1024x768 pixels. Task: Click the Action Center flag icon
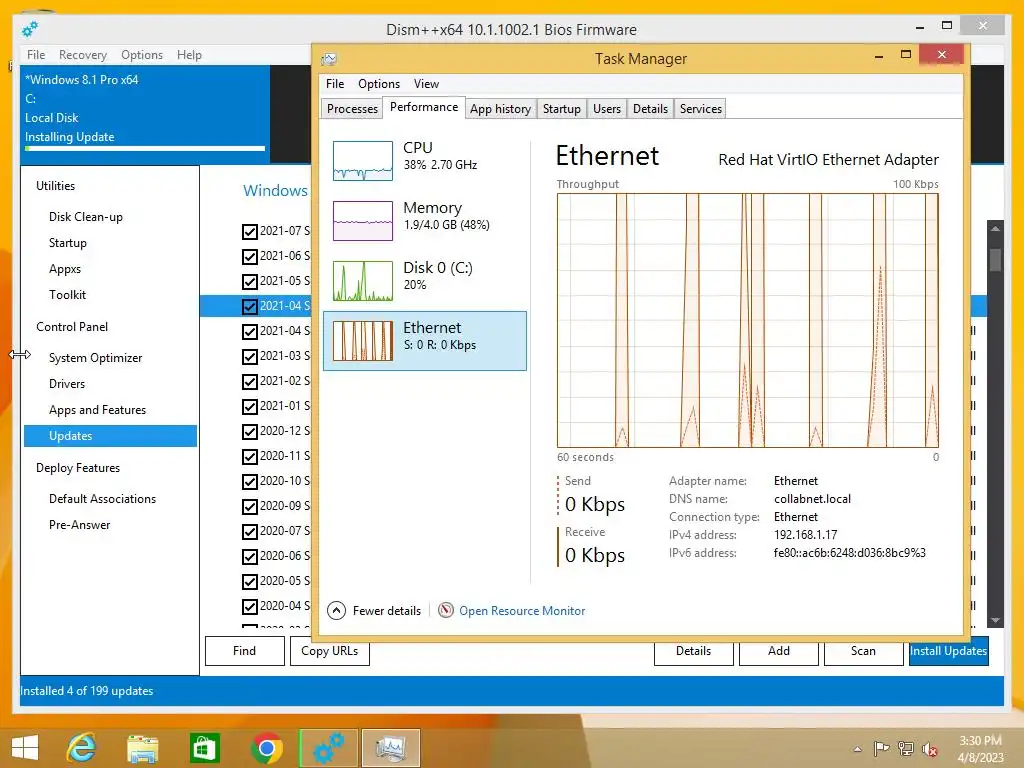[881, 749]
